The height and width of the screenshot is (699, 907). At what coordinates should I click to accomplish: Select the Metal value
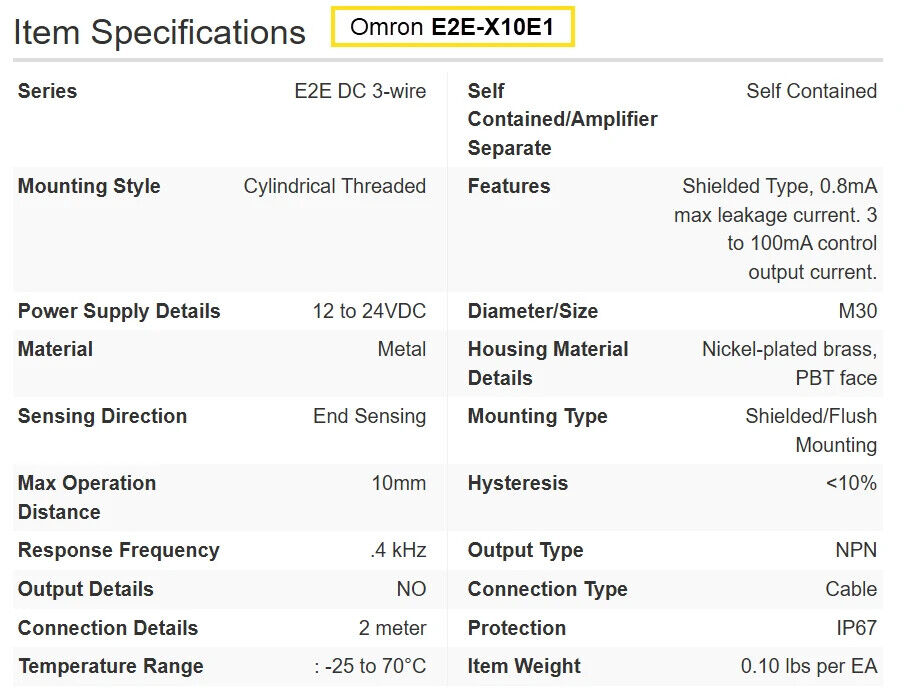[401, 350]
